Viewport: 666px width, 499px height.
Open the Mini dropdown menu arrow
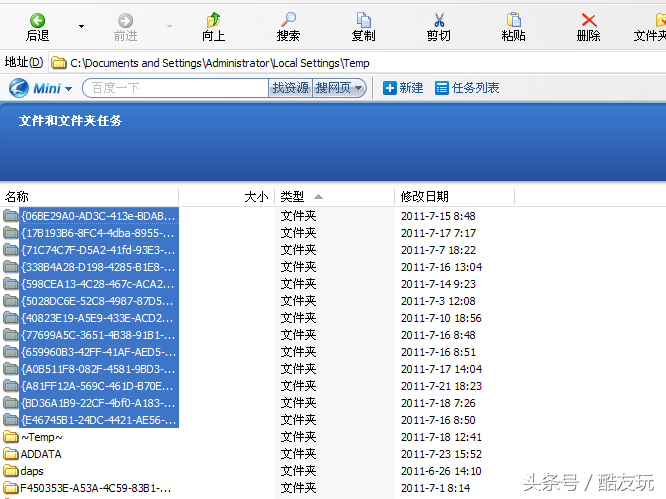[x=68, y=89]
